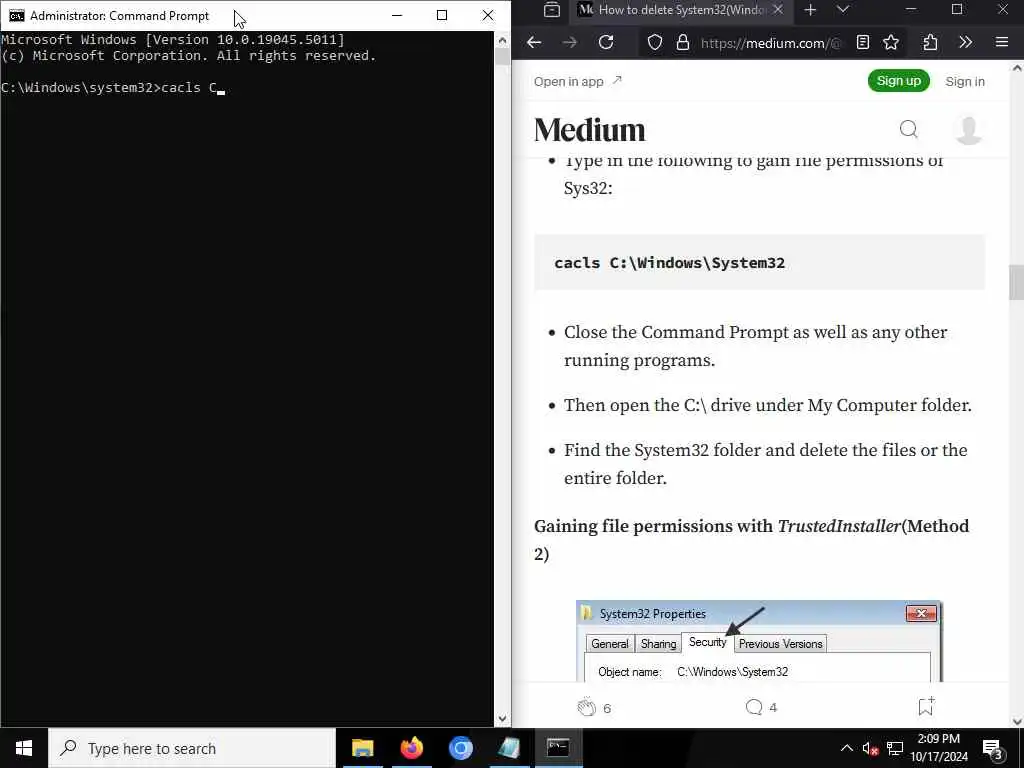Screen dimensions: 1024x768
Task: Go back in the Firefox browser
Action: pyautogui.click(x=534, y=42)
